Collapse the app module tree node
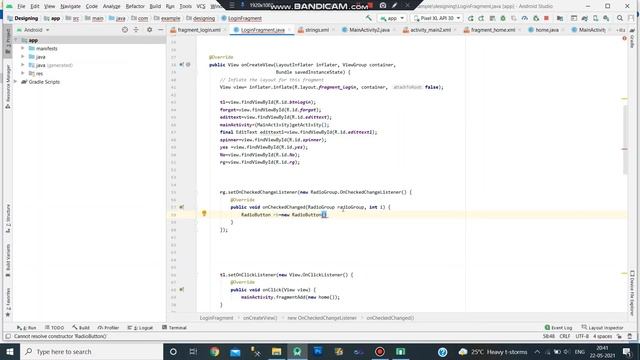 point(16,40)
